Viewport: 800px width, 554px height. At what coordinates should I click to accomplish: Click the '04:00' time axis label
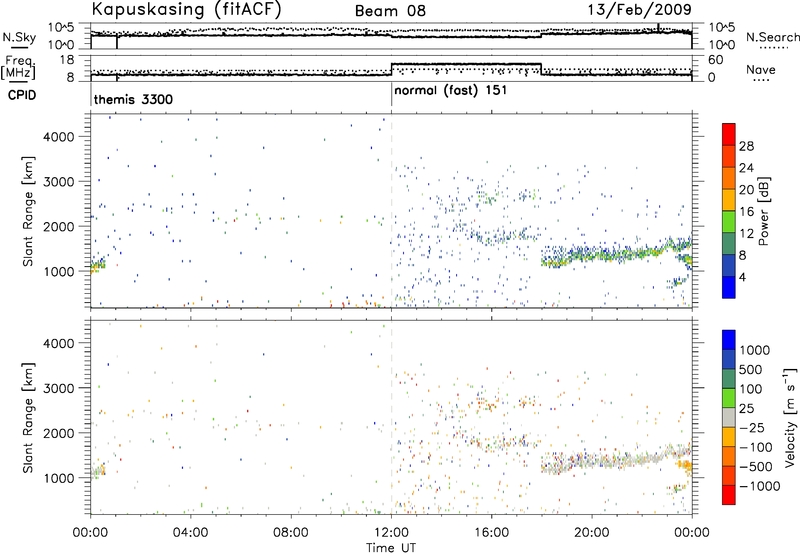click(x=191, y=533)
